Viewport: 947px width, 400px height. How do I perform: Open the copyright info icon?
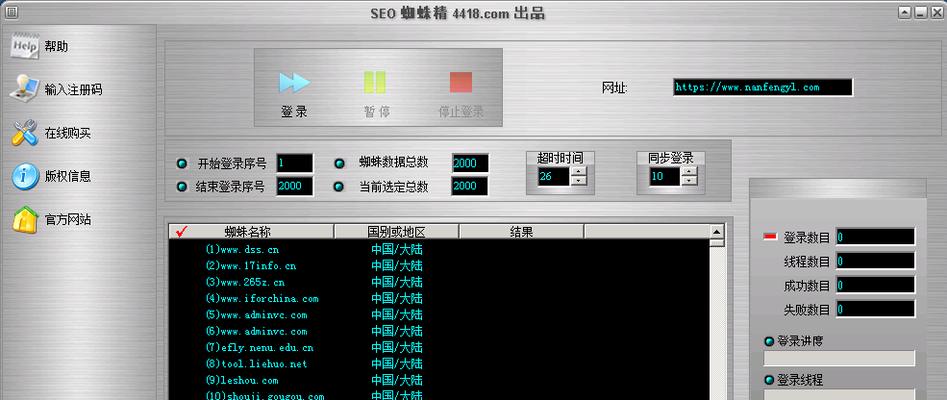(x=25, y=176)
